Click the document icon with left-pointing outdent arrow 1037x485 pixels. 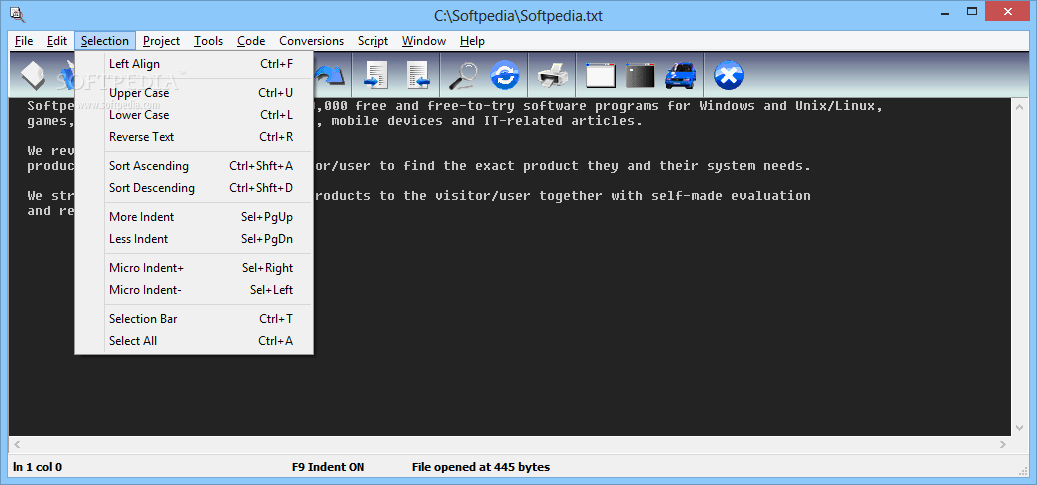417,75
